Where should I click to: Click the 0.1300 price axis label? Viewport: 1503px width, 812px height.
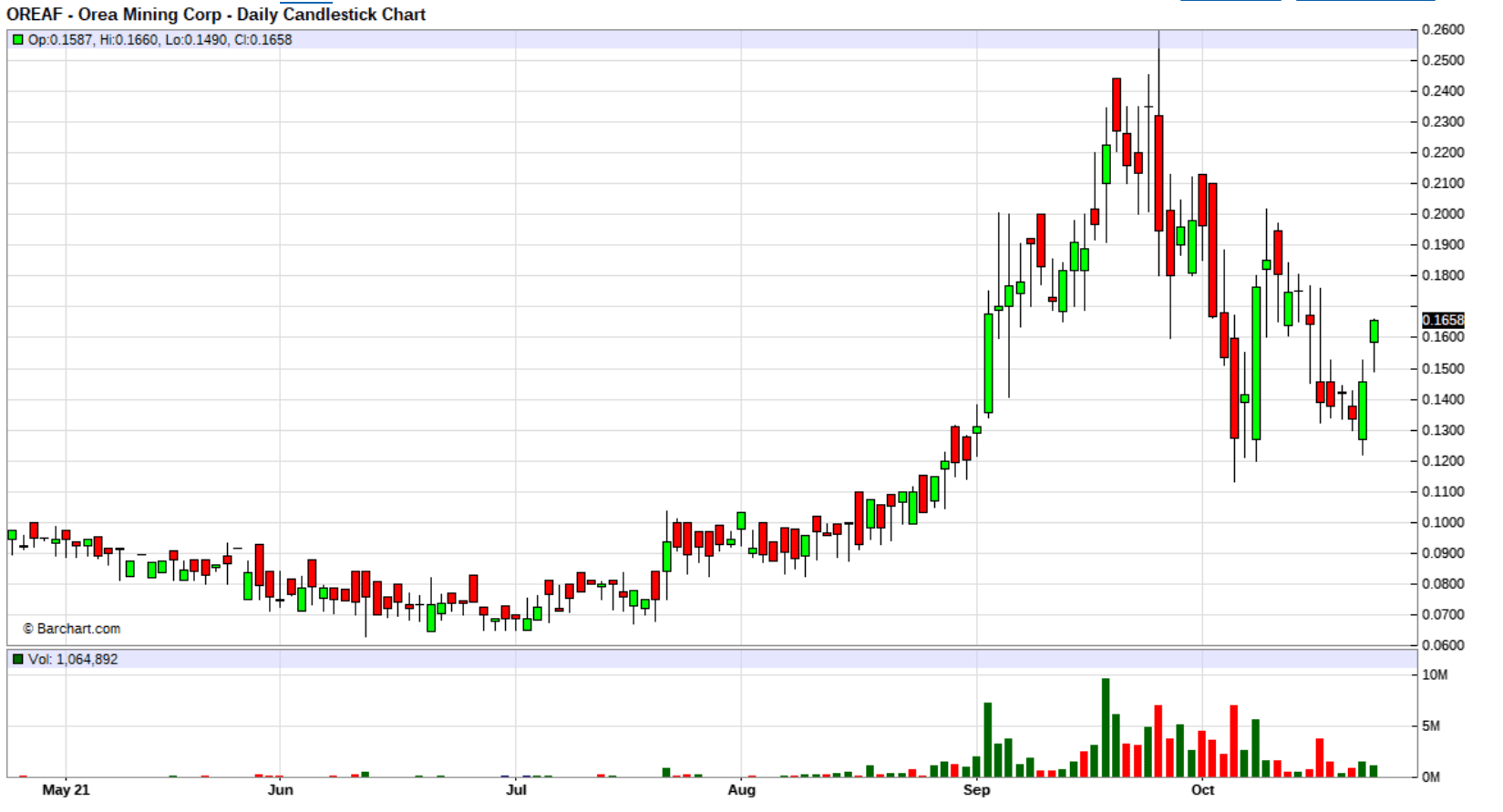point(1443,430)
